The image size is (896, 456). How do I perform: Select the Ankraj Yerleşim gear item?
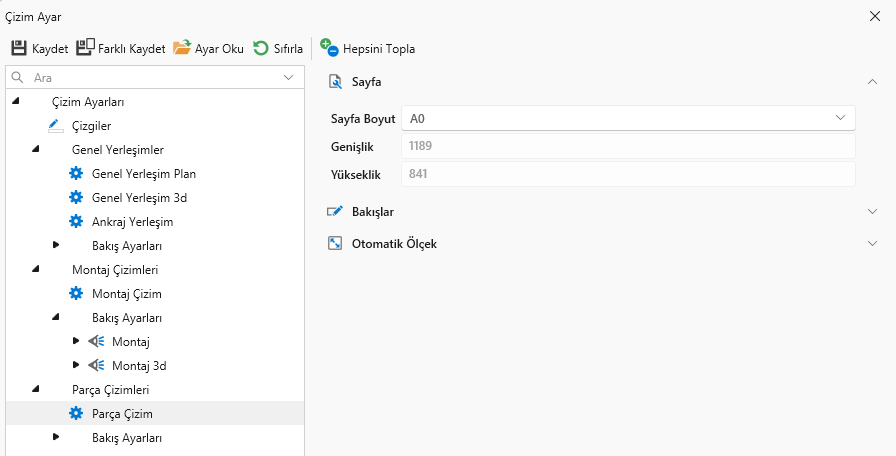(132, 221)
